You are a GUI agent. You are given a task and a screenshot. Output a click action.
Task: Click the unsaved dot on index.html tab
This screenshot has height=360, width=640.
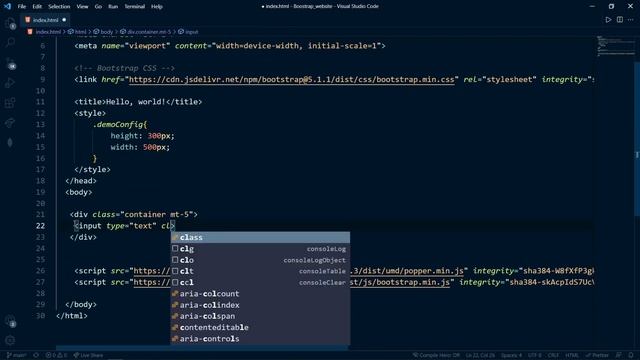[x=64, y=20]
